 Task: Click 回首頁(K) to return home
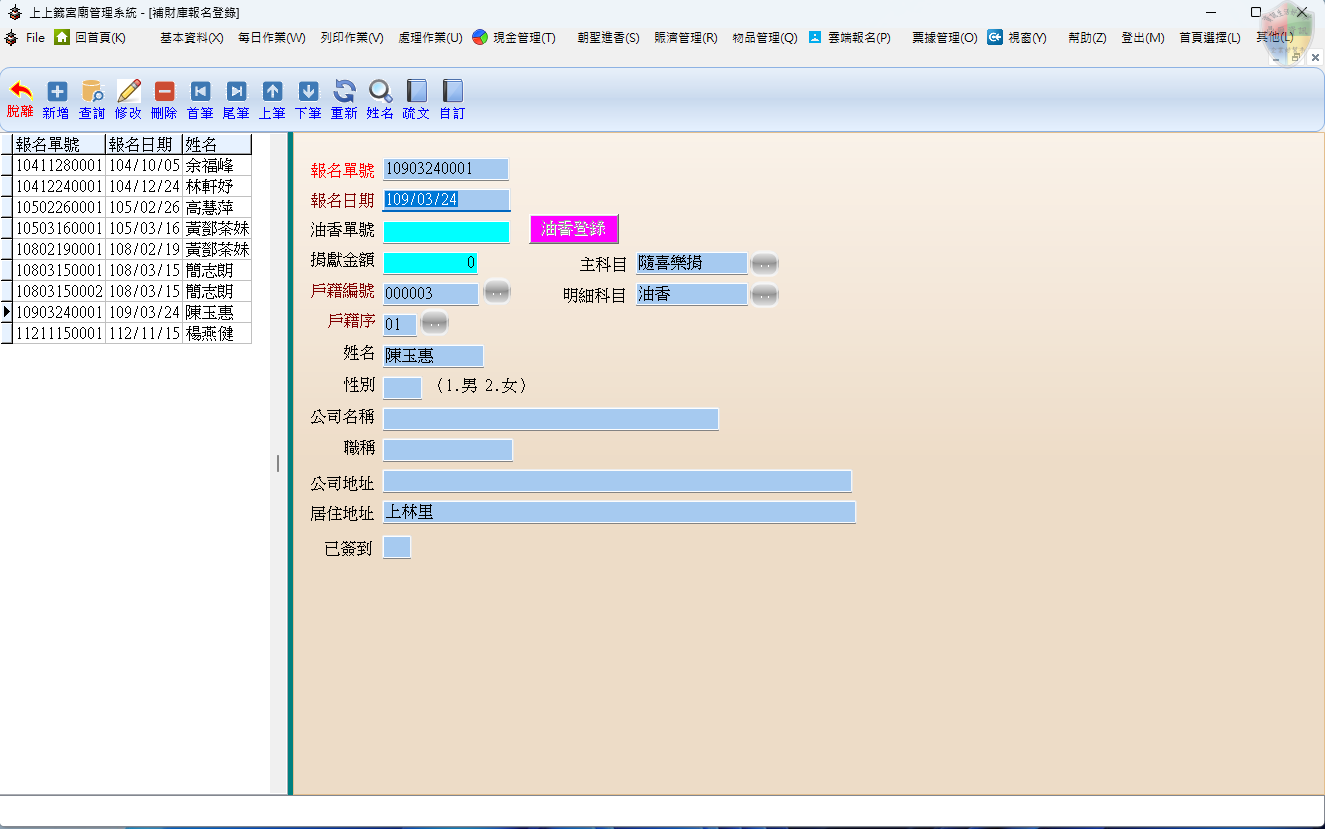tap(90, 38)
